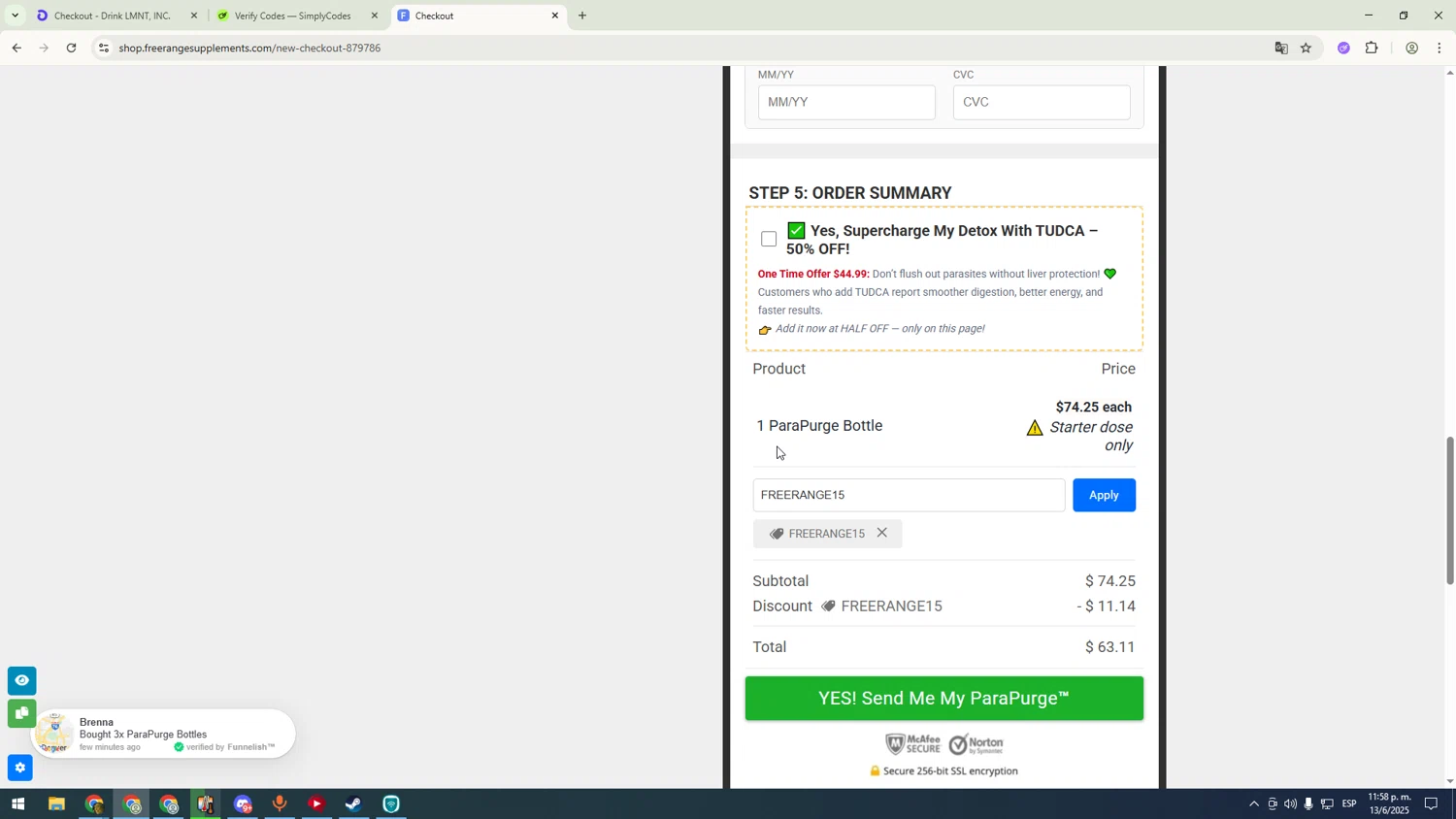Screen dimensions: 1456x819
Task: Tick the TUDCA upsell offer checkbox
Action: point(769,239)
